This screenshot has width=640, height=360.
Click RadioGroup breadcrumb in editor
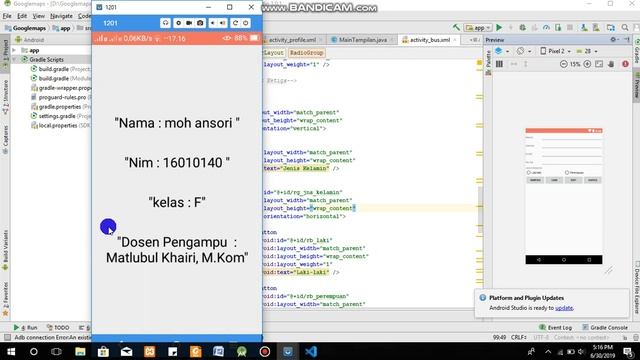pos(307,53)
